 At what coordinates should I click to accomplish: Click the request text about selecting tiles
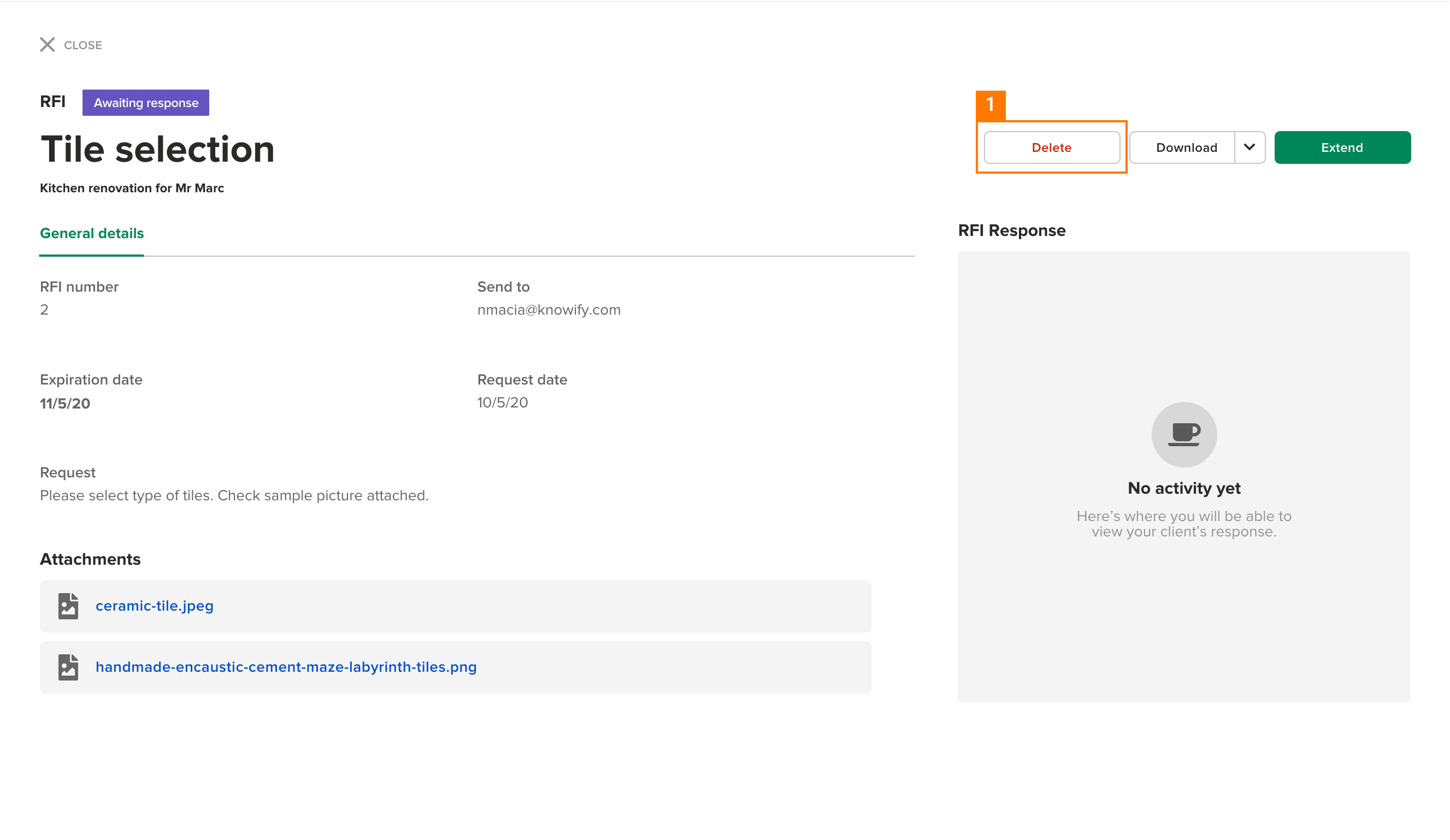tap(234, 496)
